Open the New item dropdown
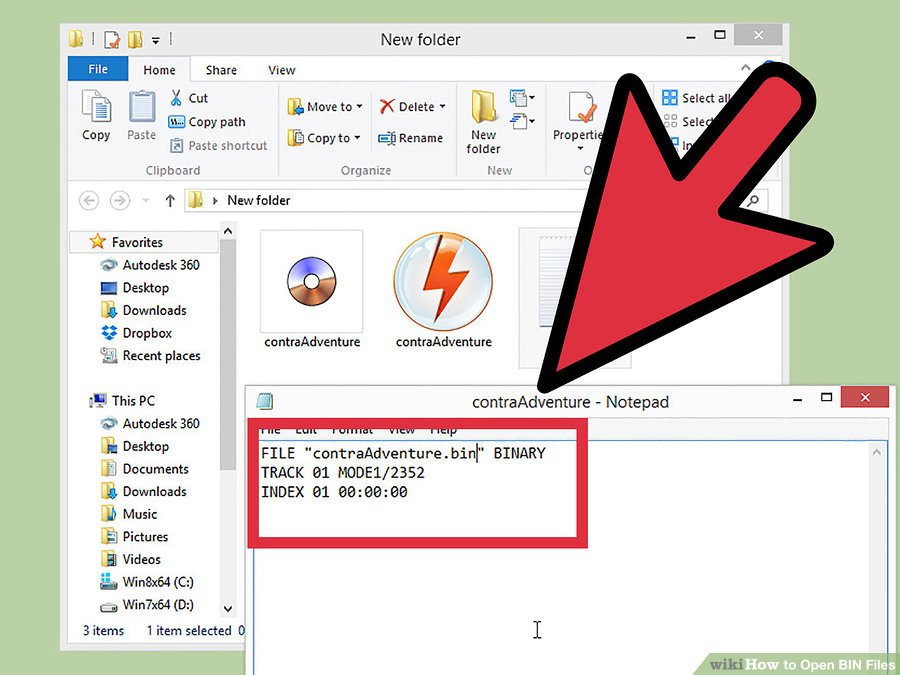 522,98
